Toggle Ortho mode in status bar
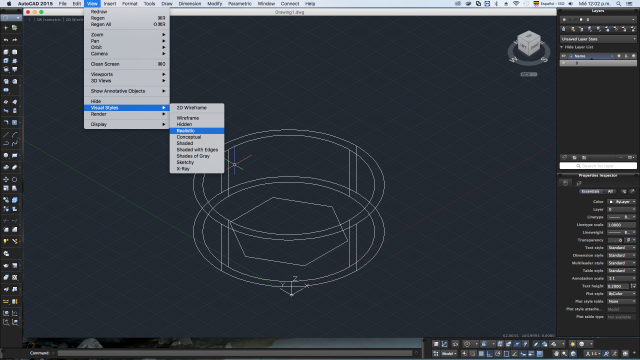The height and width of the screenshot is (360, 640). tap(489, 353)
